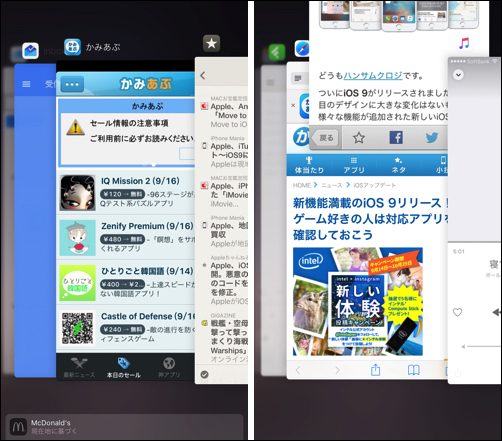Open the star Reeder app icon
This screenshot has width=502, height=441.
tap(211, 43)
